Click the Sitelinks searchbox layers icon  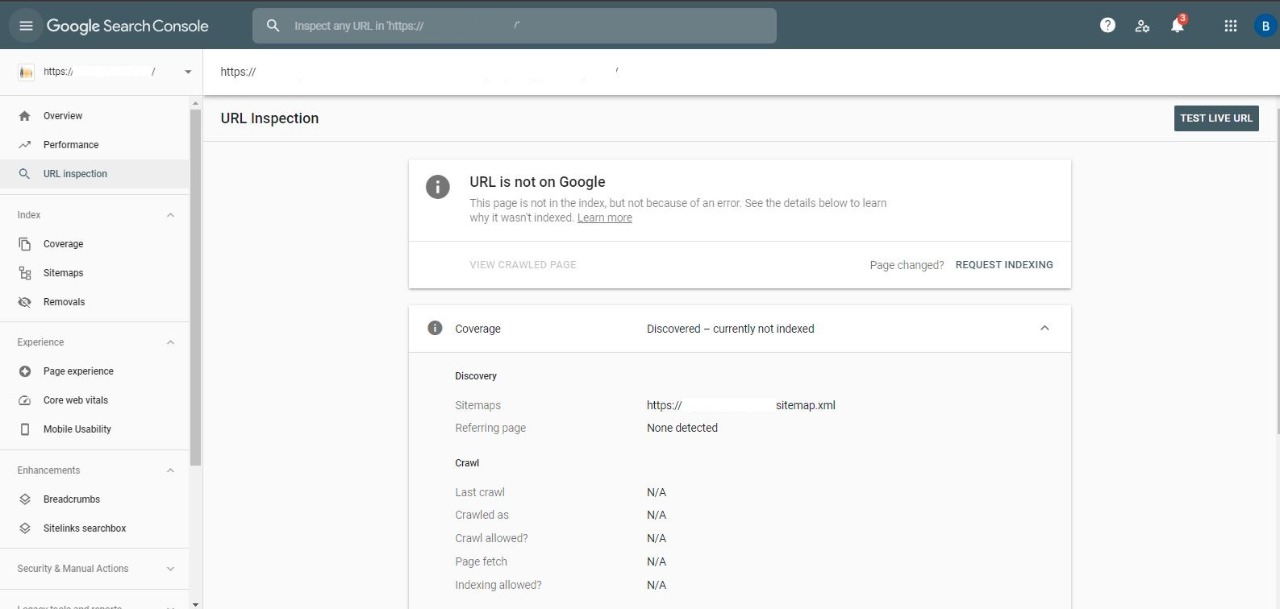coord(25,528)
